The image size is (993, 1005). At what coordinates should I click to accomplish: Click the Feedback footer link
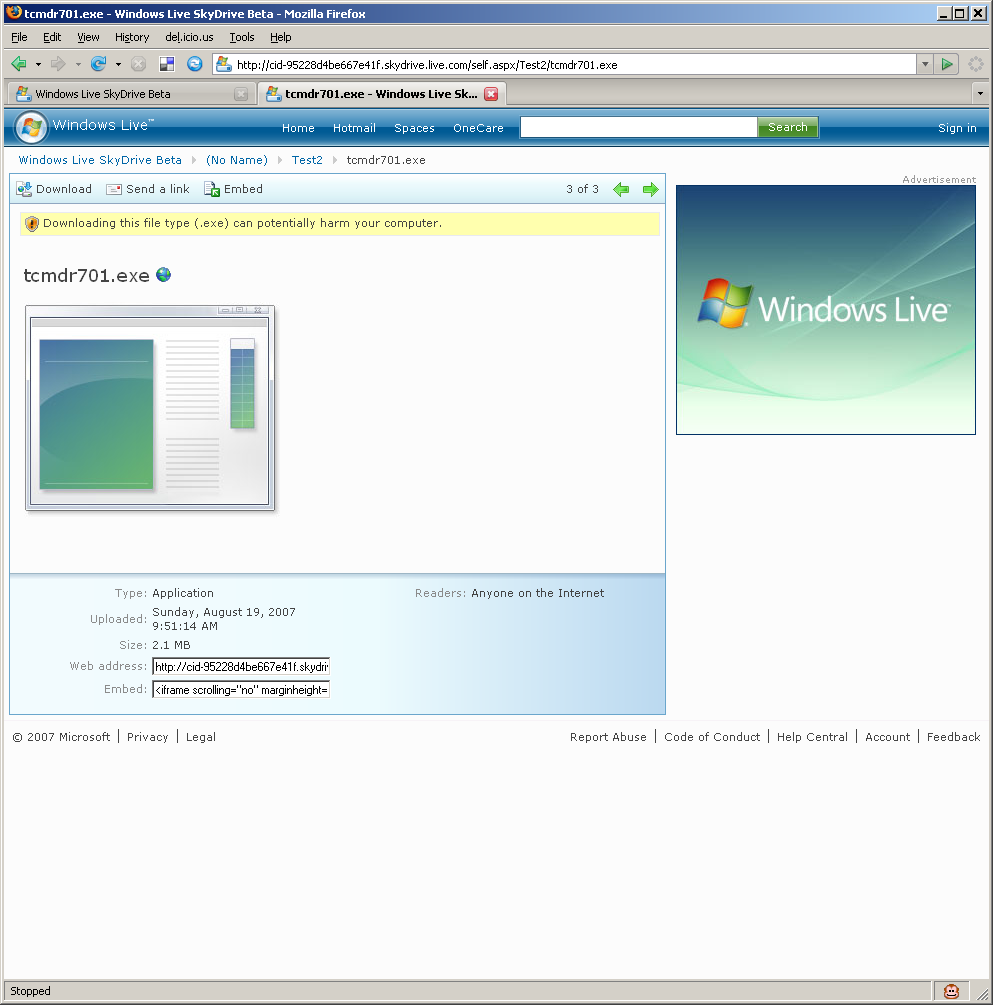tap(953, 737)
